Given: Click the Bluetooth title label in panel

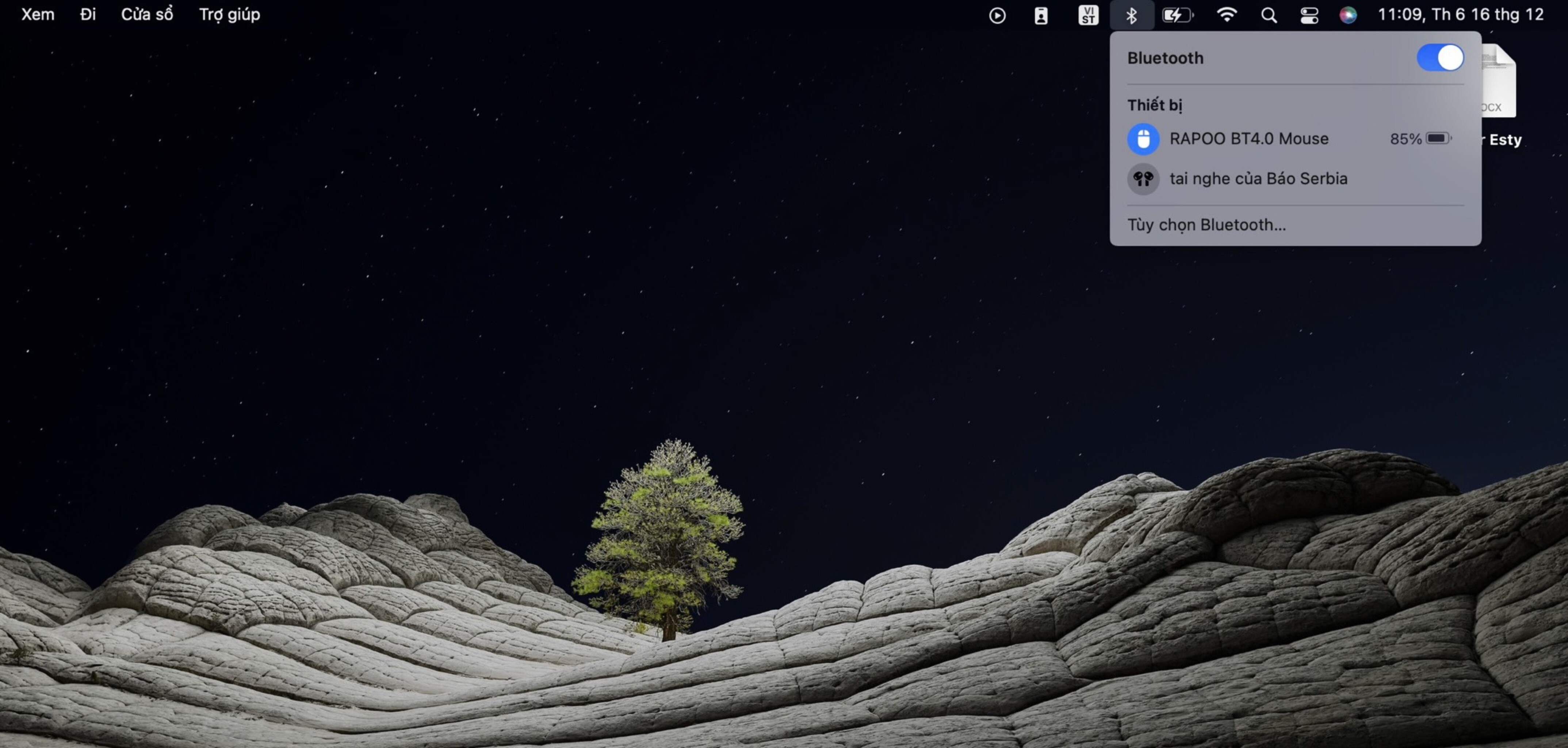Looking at the screenshot, I should tap(1165, 58).
